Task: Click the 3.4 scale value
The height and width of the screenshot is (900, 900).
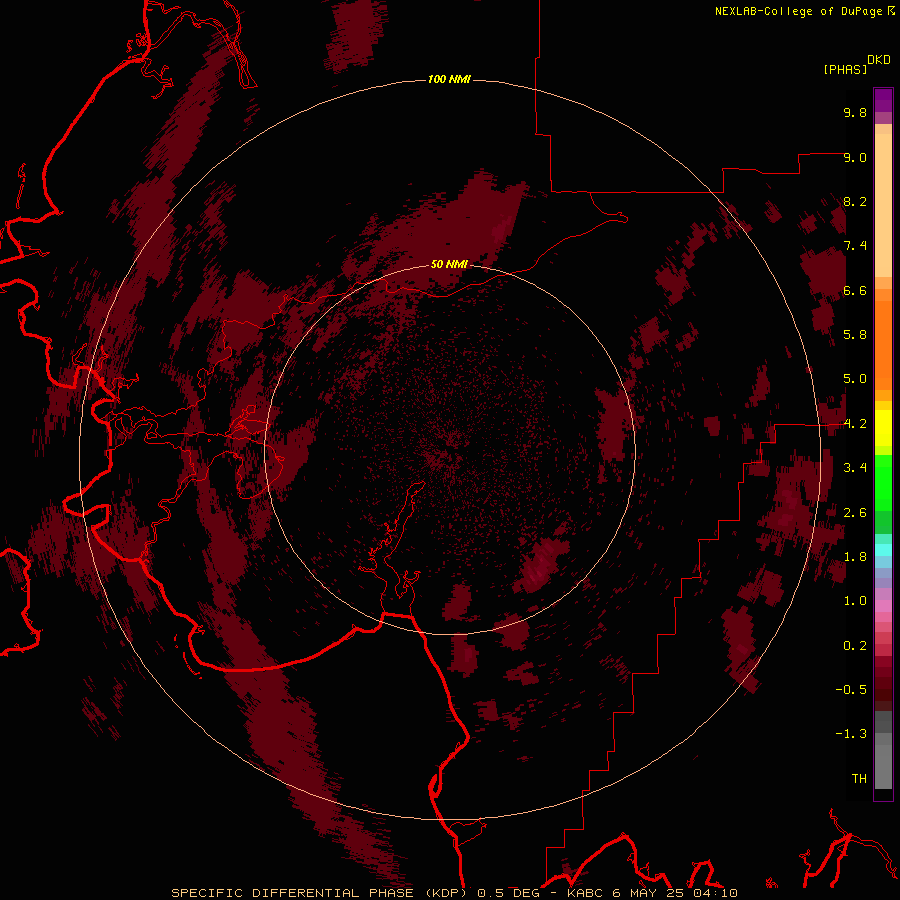Action: (855, 468)
